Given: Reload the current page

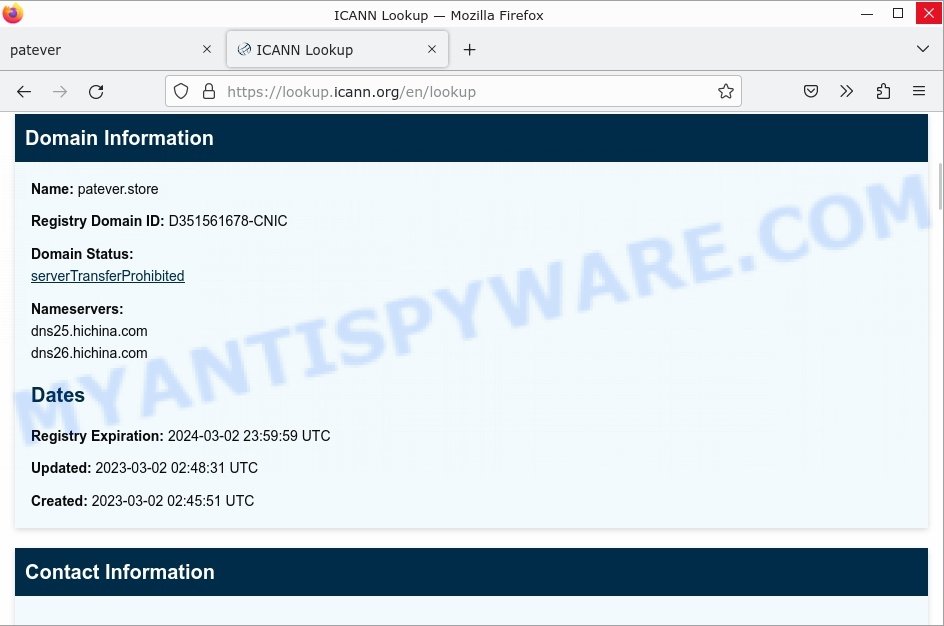Looking at the screenshot, I should [x=96, y=91].
